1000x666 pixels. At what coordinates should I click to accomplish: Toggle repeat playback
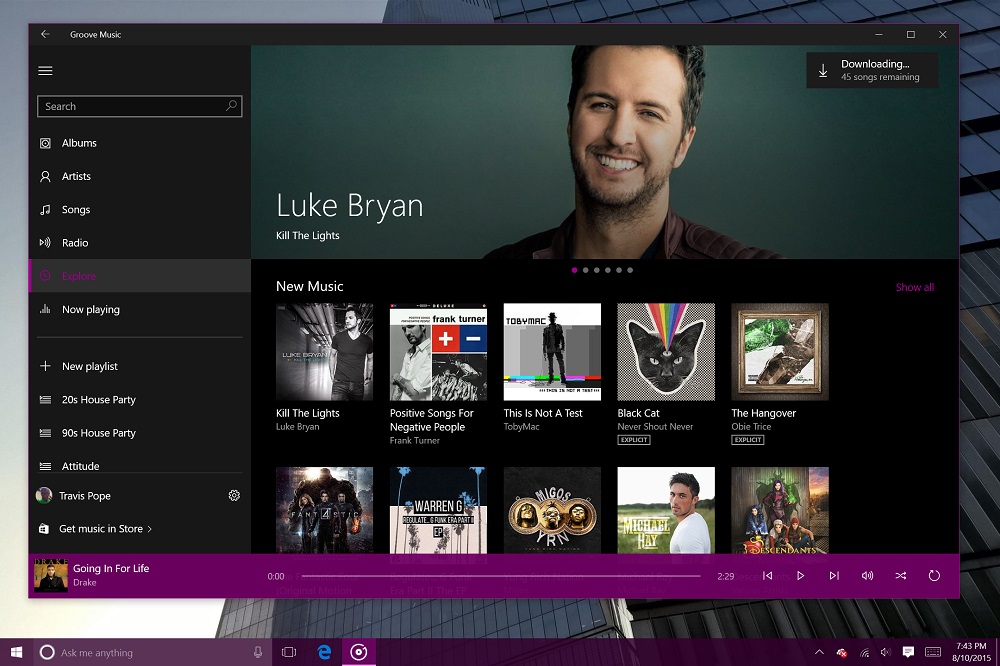click(x=934, y=576)
